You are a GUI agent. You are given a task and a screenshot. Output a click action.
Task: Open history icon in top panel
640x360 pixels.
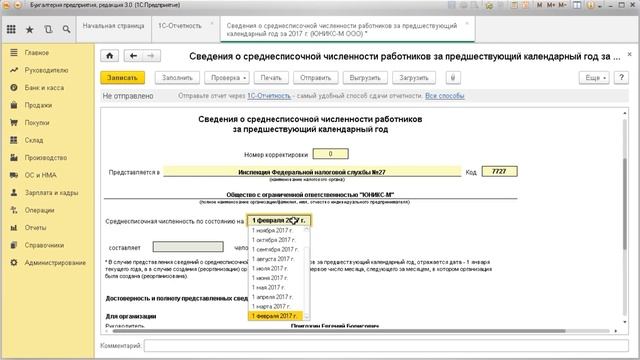tap(48, 29)
